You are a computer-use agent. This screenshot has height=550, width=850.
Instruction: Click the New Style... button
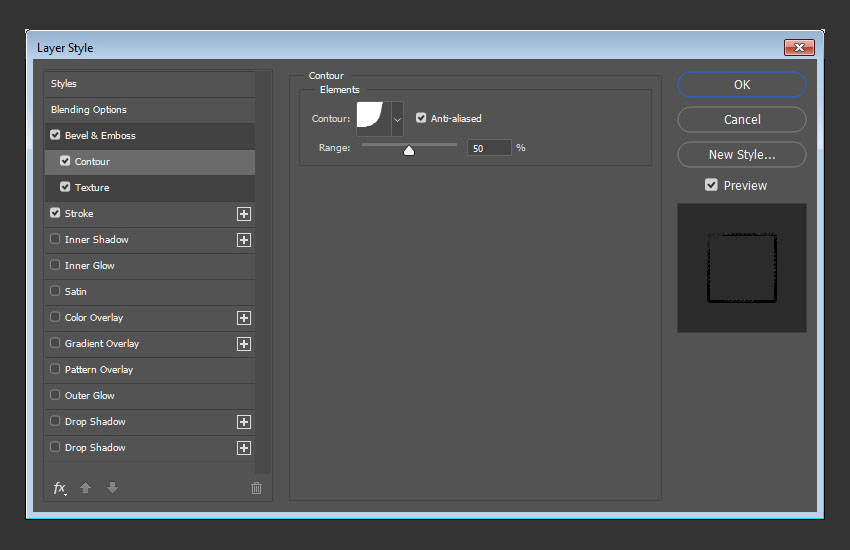pos(742,155)
